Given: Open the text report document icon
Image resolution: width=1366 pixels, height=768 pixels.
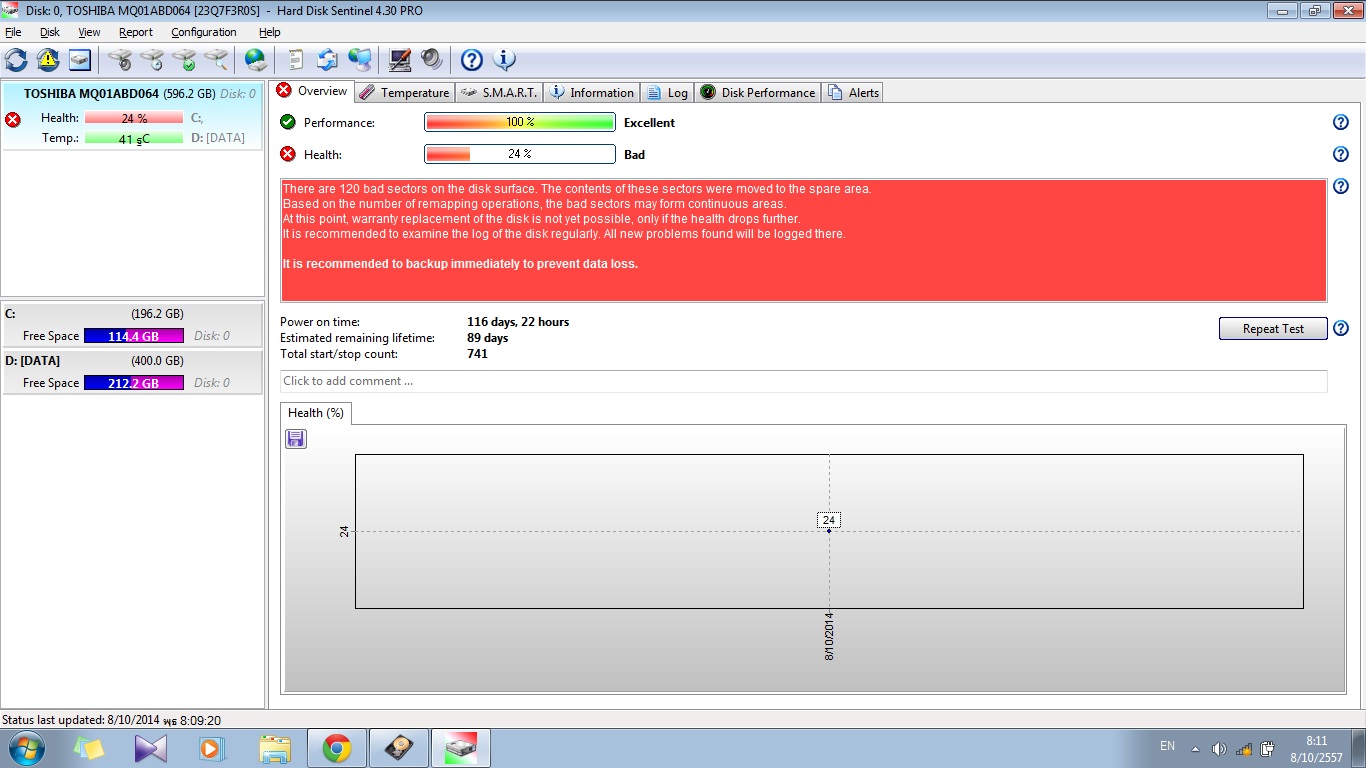Looking at the screenshot, I should click(x=295, y=60).
